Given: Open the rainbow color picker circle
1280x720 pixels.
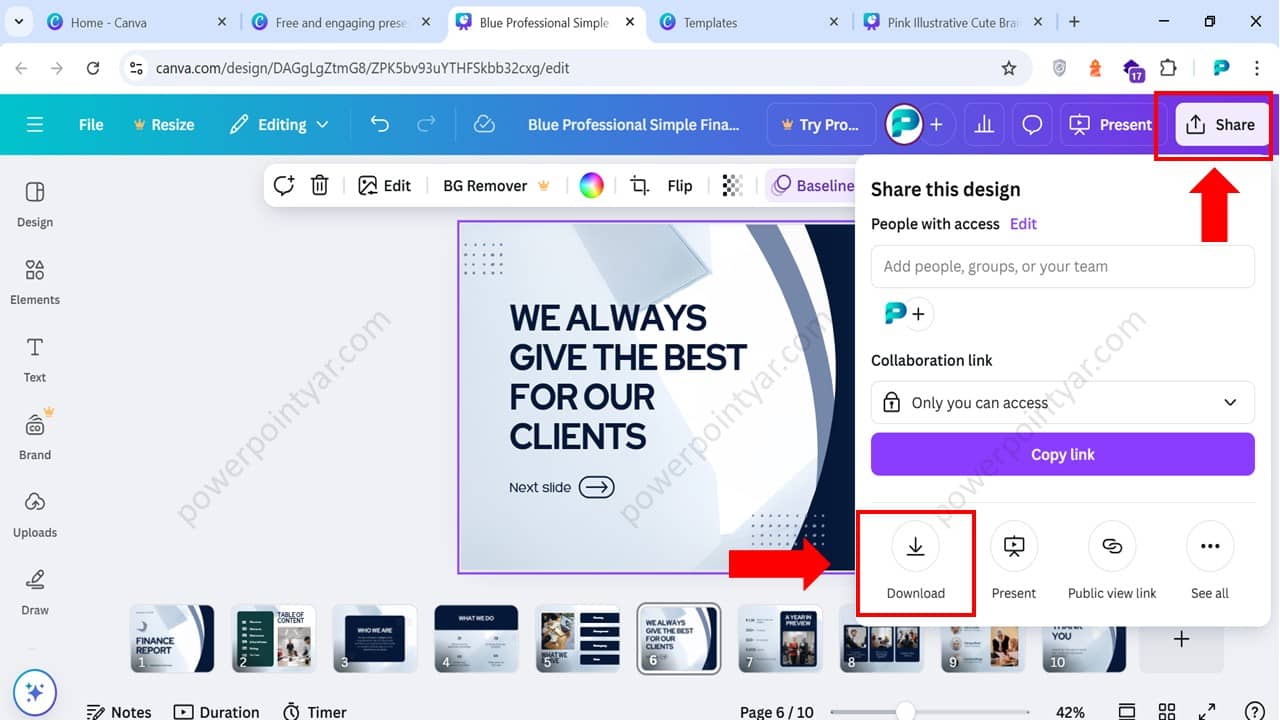Looking at the screenshot, I should [591, 185].
